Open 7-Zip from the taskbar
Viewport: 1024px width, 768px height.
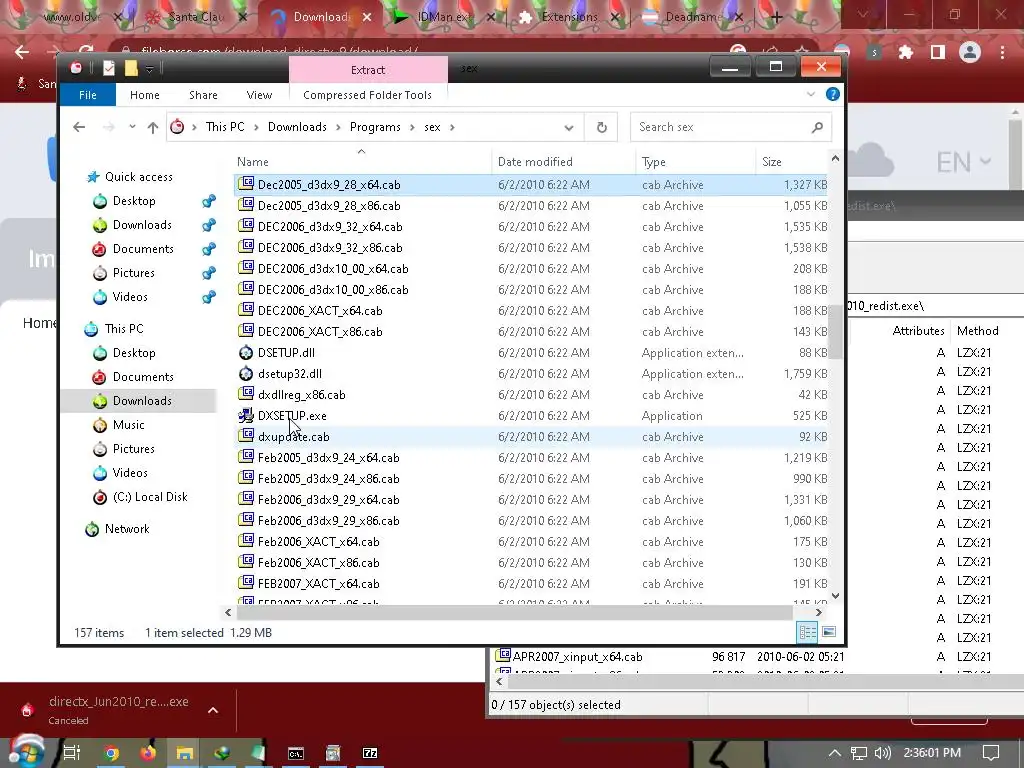[x=370, y=753]
